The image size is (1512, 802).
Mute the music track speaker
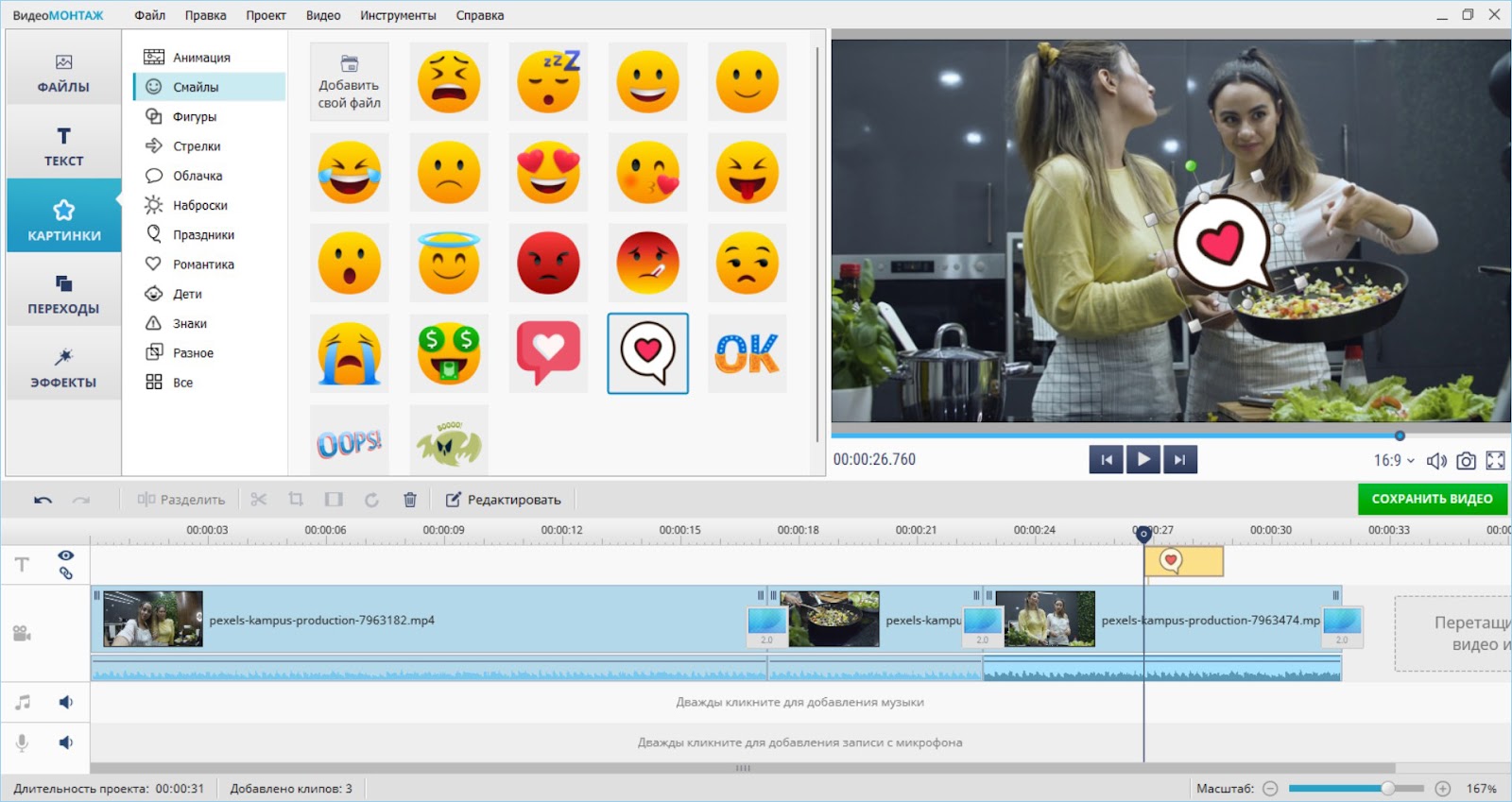[x=66, y=702]
